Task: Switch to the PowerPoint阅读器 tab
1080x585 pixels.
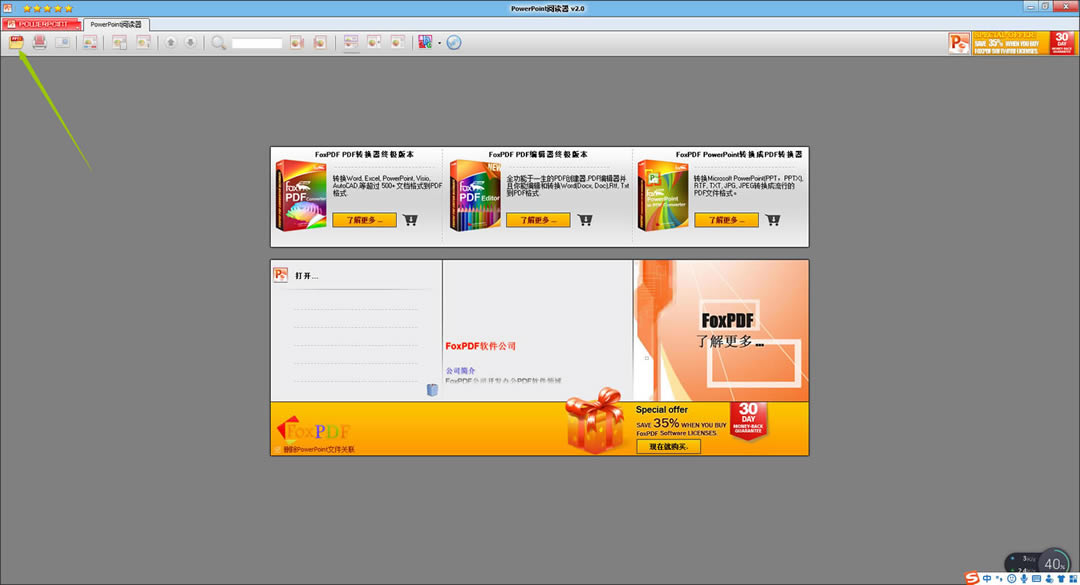Action: (115, 23)
